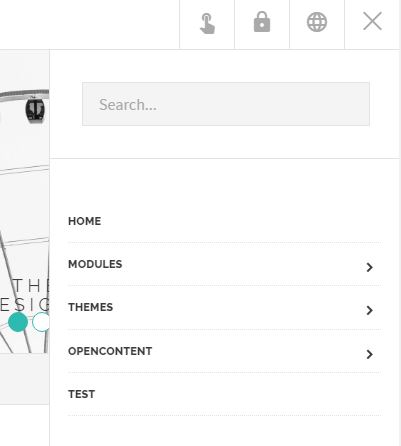
Task: Click the wheel spokes slider background
Action: (25, 233)
